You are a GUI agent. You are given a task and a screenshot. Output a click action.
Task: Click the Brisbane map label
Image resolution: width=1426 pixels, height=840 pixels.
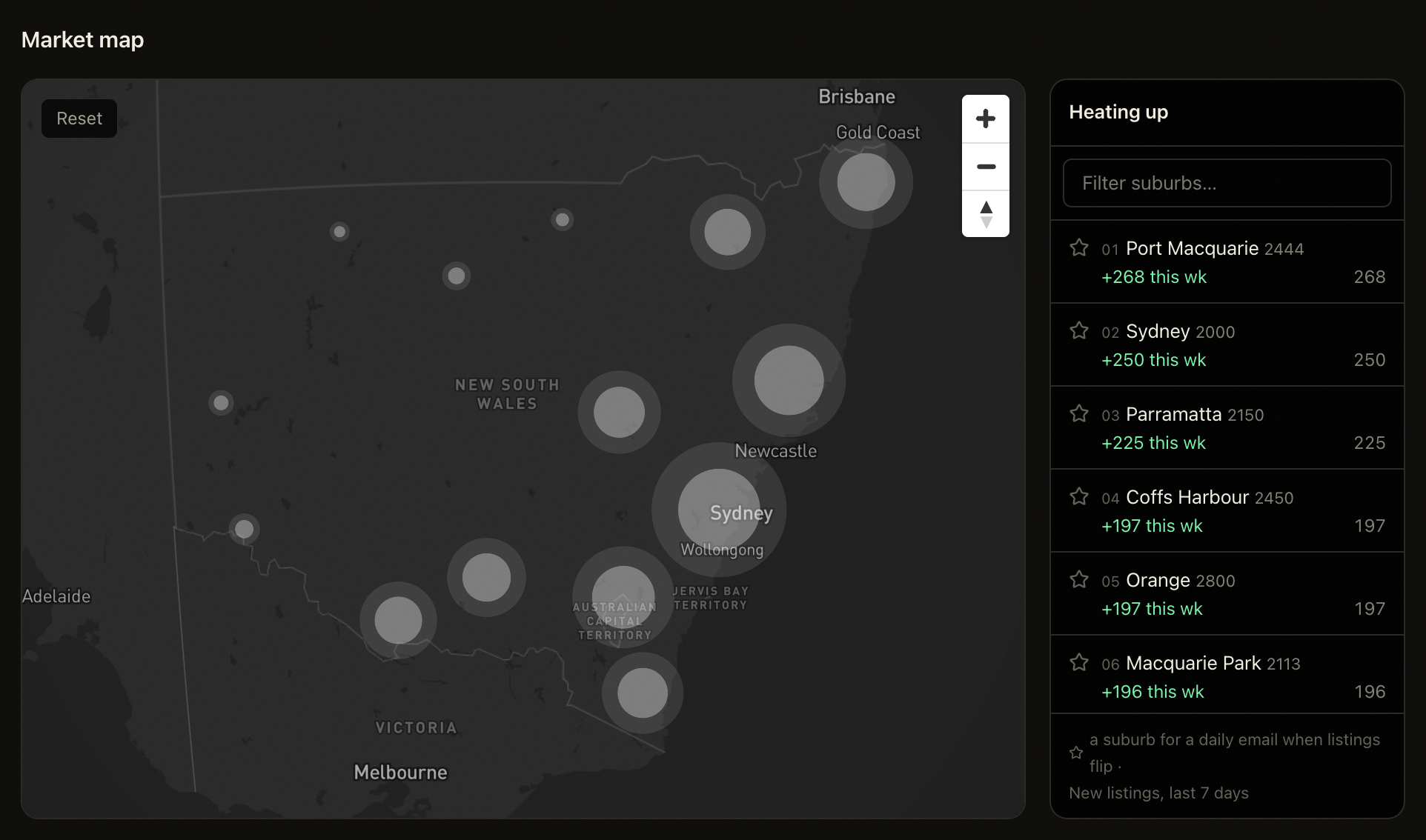pos(857,97)
